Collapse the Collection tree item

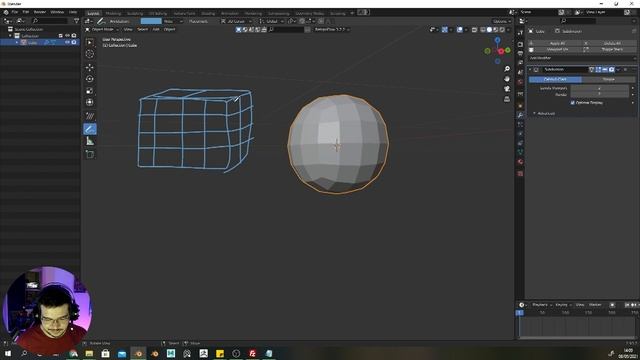[x=10, y=36]
